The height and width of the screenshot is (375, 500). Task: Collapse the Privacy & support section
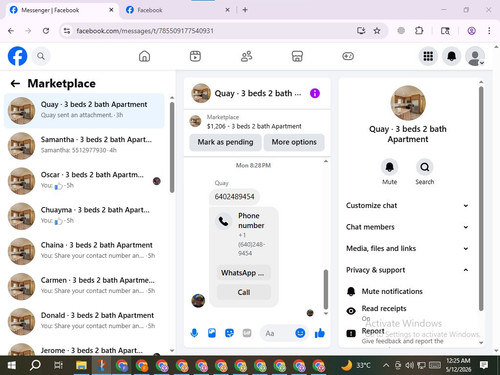[x=408, y=270]
